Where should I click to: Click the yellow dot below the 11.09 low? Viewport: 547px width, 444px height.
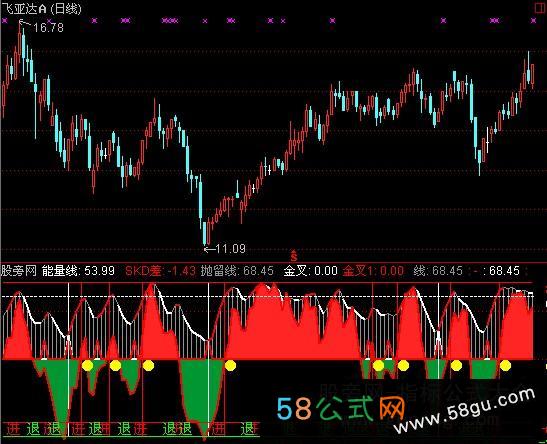pyautogui.click(x=230, y=366)
